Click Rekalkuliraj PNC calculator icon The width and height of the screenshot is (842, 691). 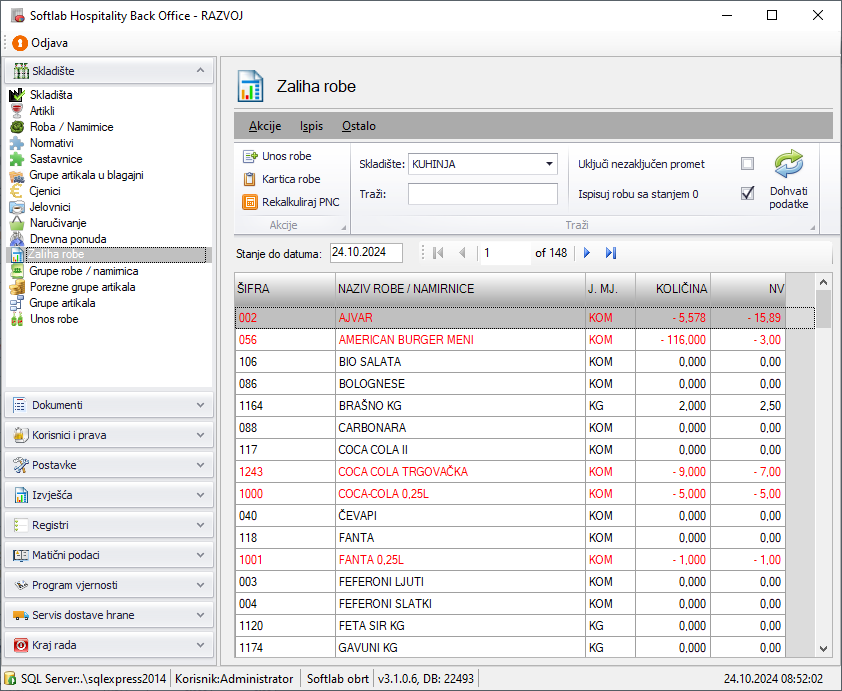click(x=250, y=202)
